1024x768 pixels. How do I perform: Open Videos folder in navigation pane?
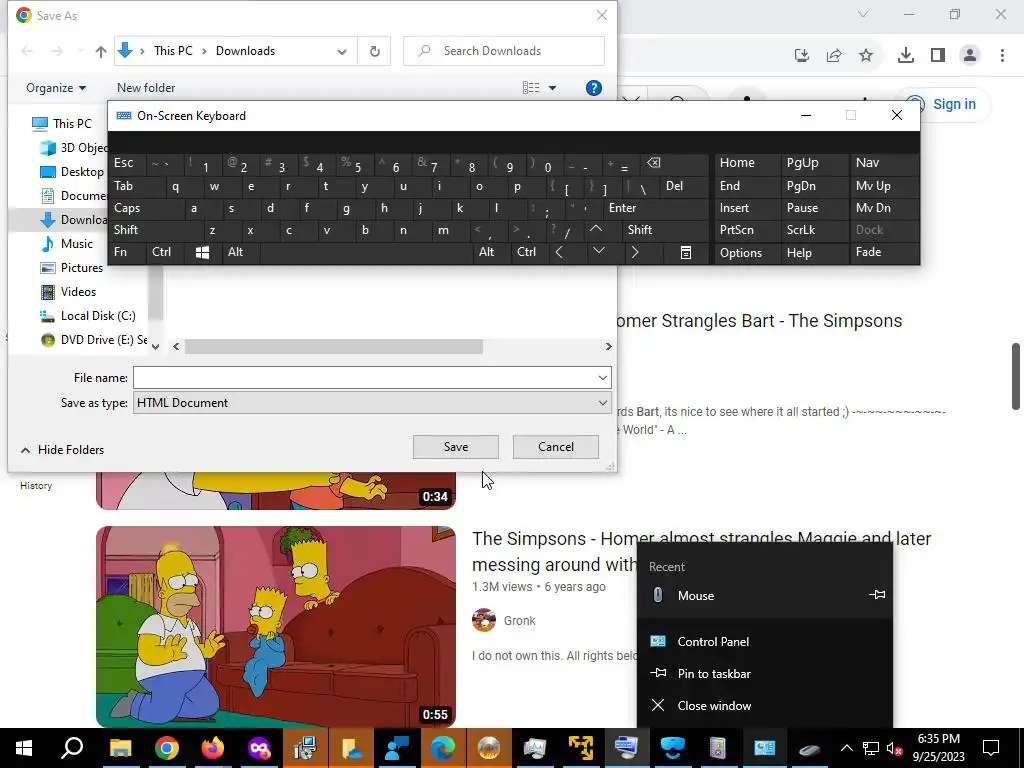78,292
